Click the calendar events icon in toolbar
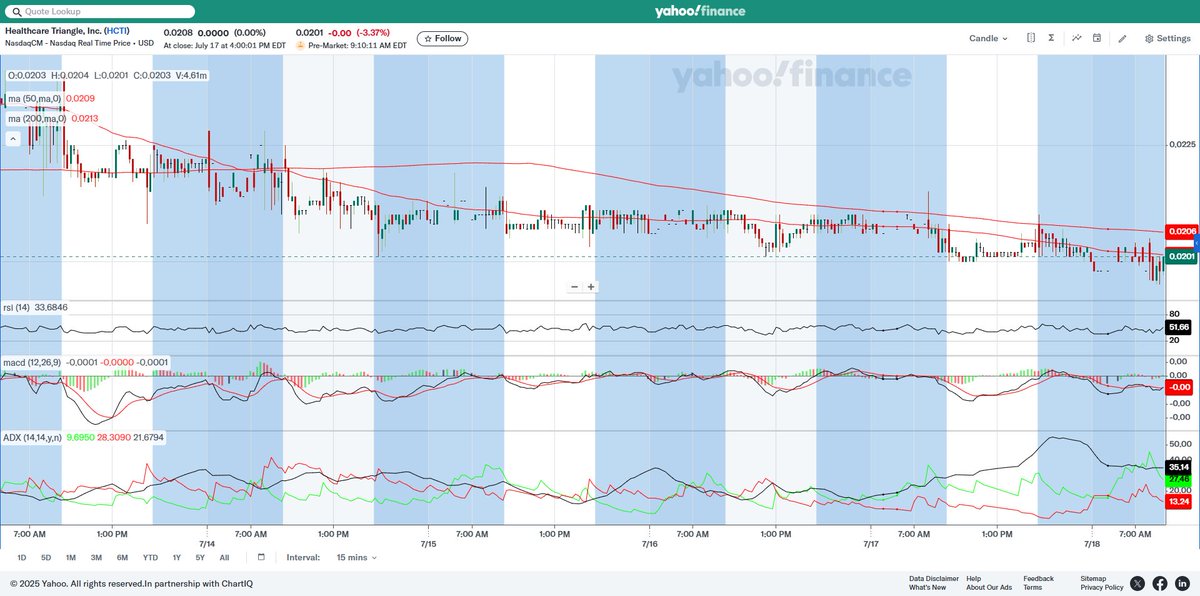The image size is (1200, 596). 1097,38
